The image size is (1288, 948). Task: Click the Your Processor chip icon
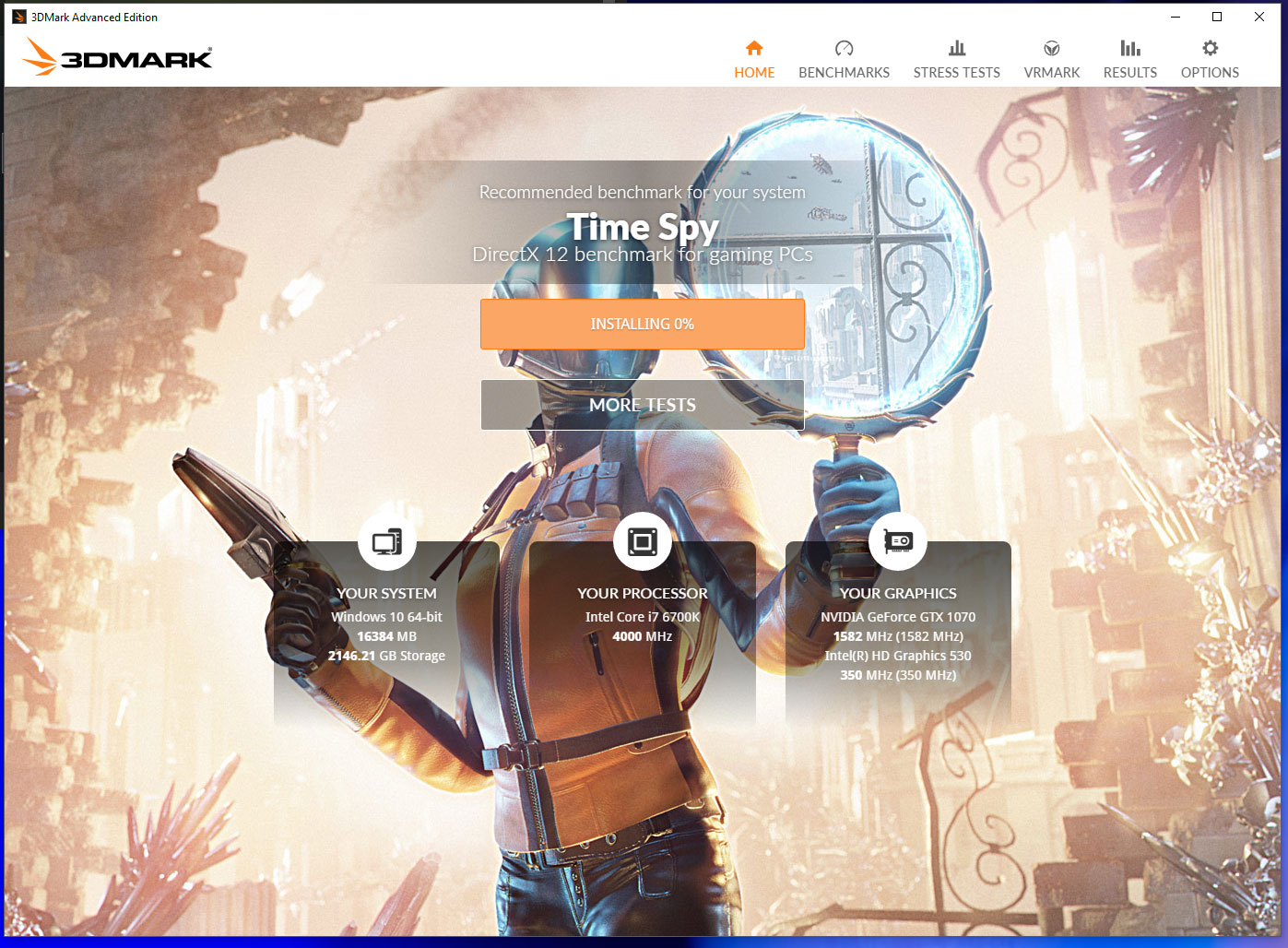coord(643,541)
